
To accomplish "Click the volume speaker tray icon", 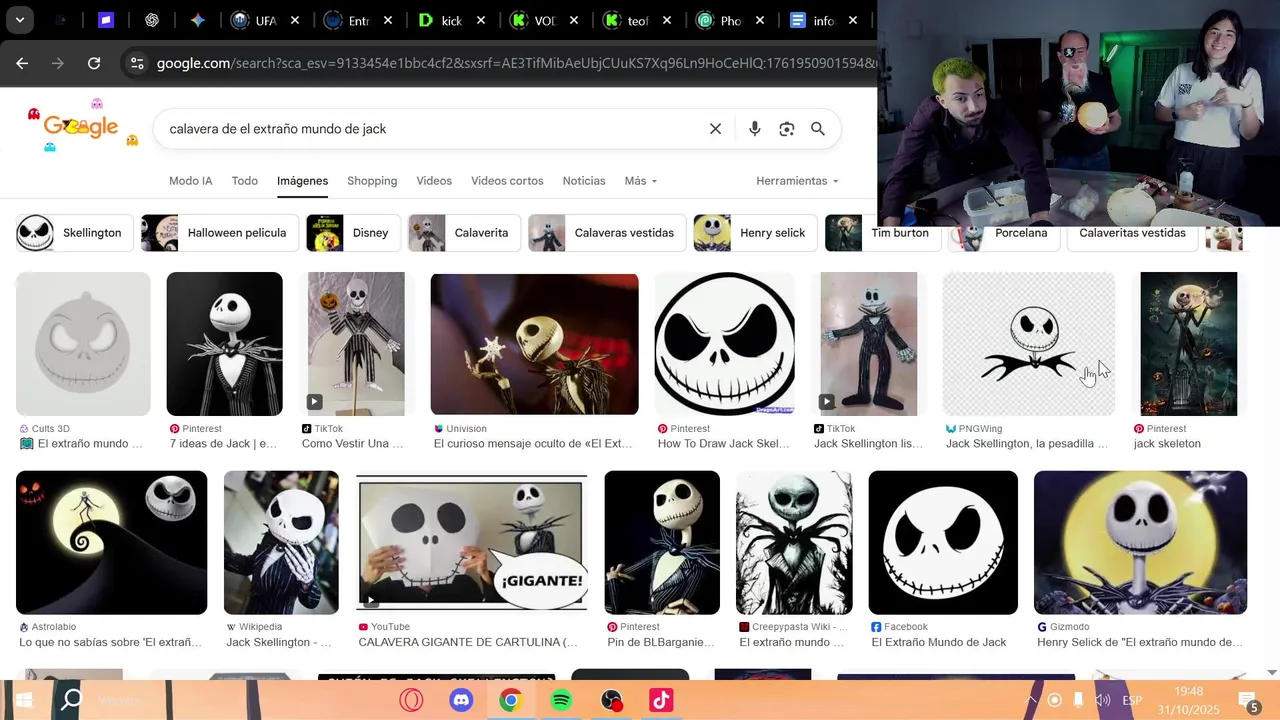I will (1103, 701).
